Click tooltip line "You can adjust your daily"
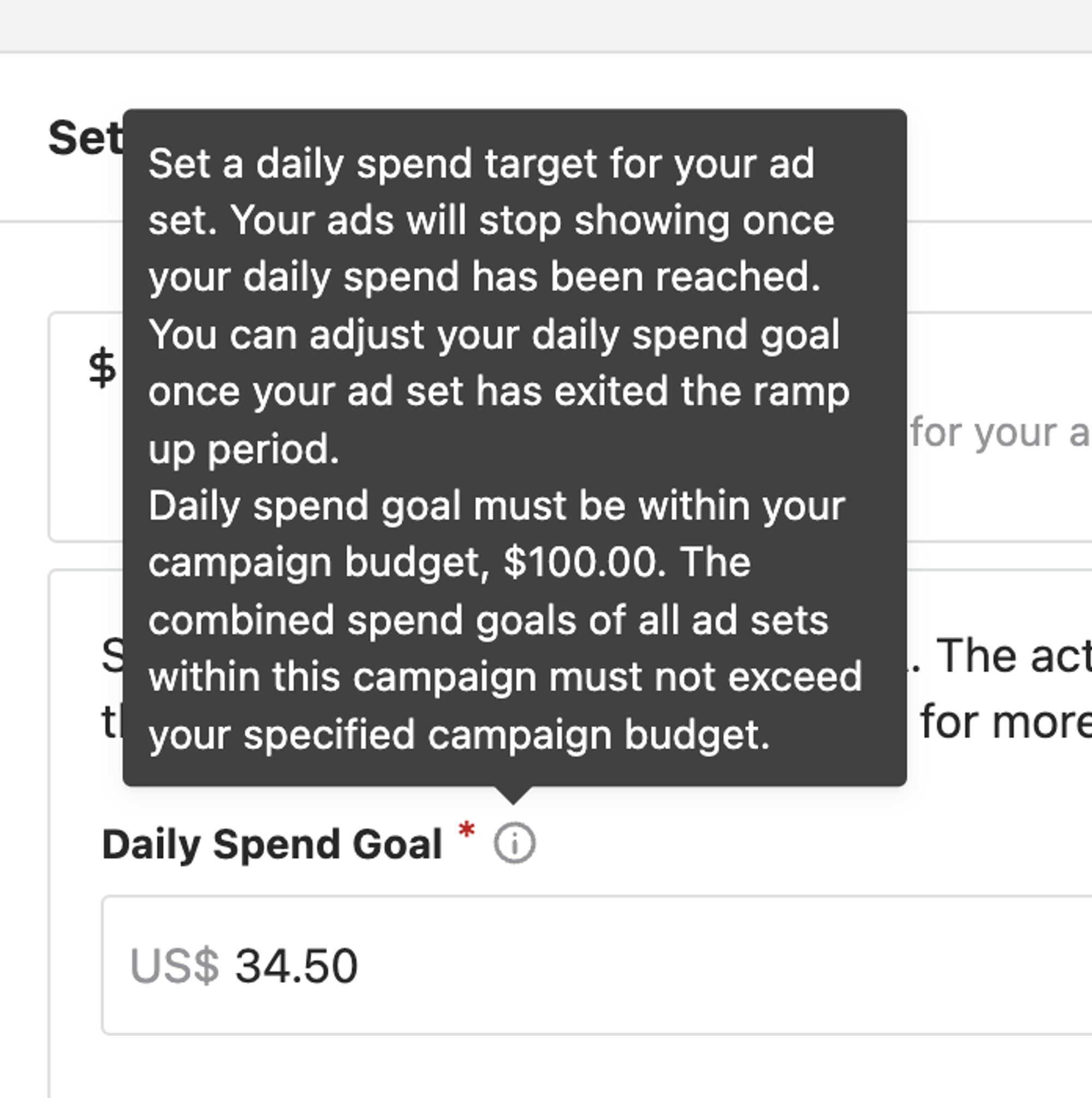The width and height of the screenshot is (1092, 1098). 494,334
